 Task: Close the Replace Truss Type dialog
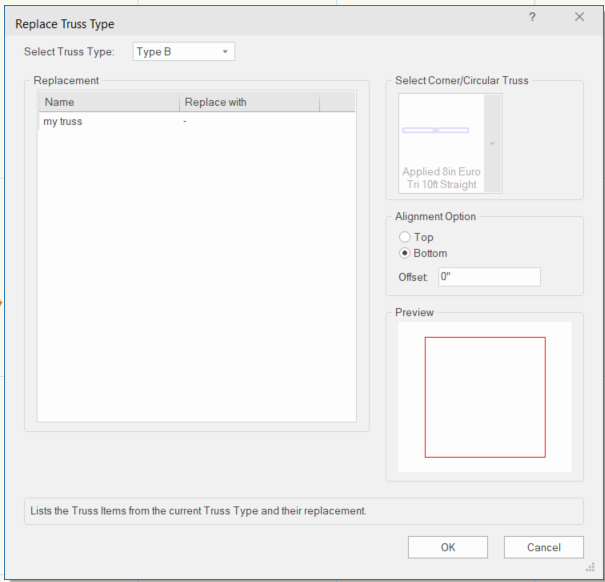coord(579,18)
